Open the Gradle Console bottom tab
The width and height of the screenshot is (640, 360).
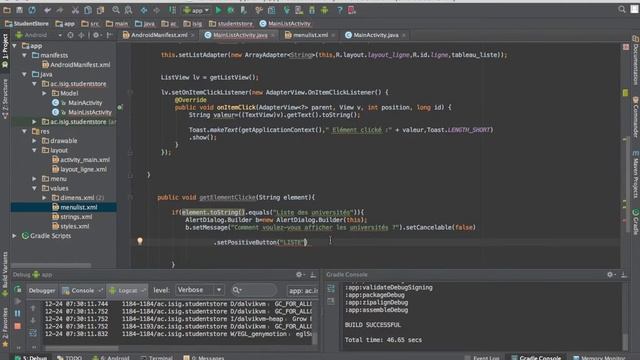coord(536,358)
